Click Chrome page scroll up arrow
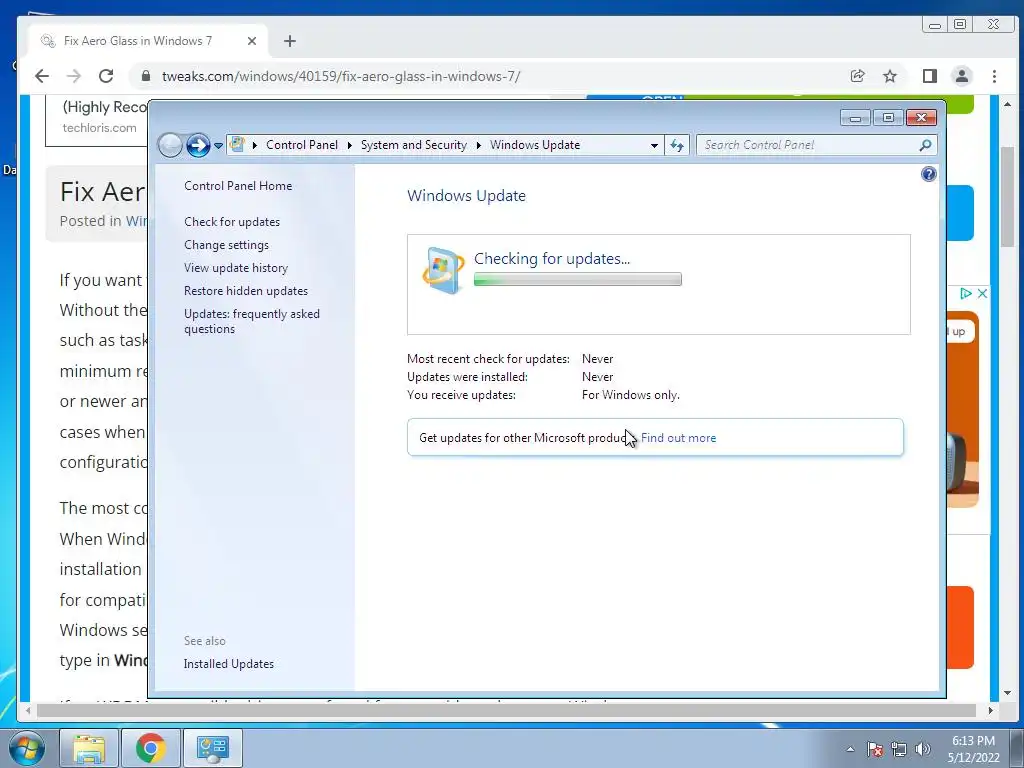Image resolution: width=1024 pixels, height=768 pixels. 1008,104
